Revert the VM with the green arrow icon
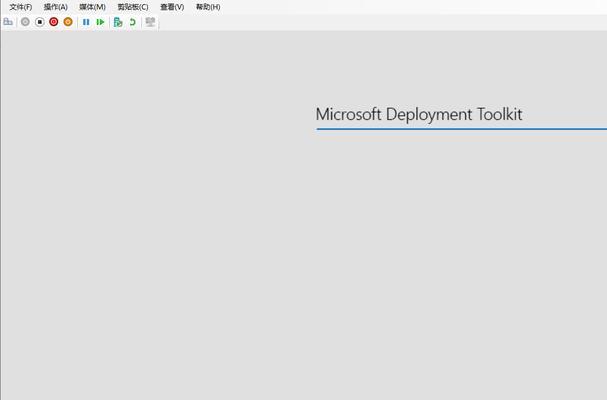The width and height of the screenshot is (607, 400). [x=132, y=22]
